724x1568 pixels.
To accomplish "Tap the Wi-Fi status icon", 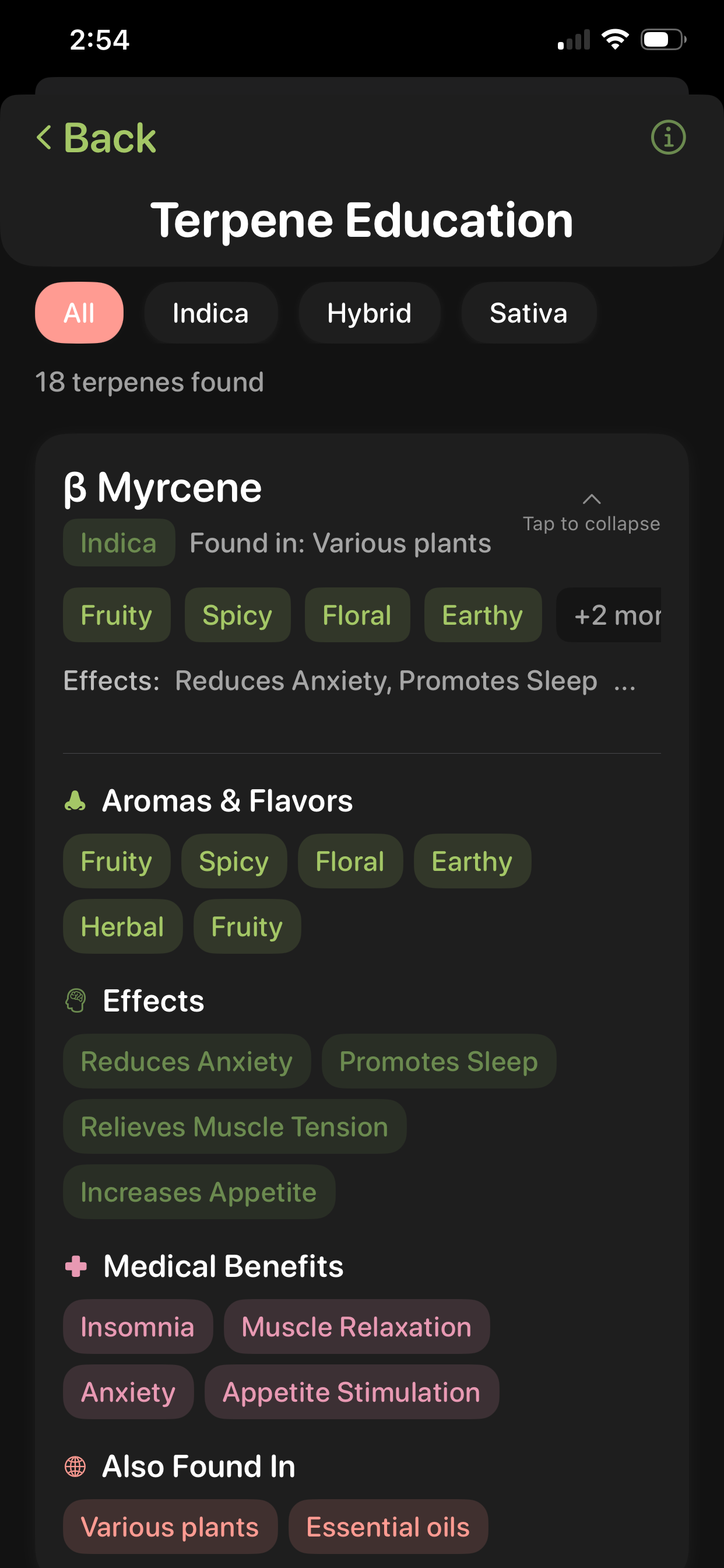I will coord(614,40).
